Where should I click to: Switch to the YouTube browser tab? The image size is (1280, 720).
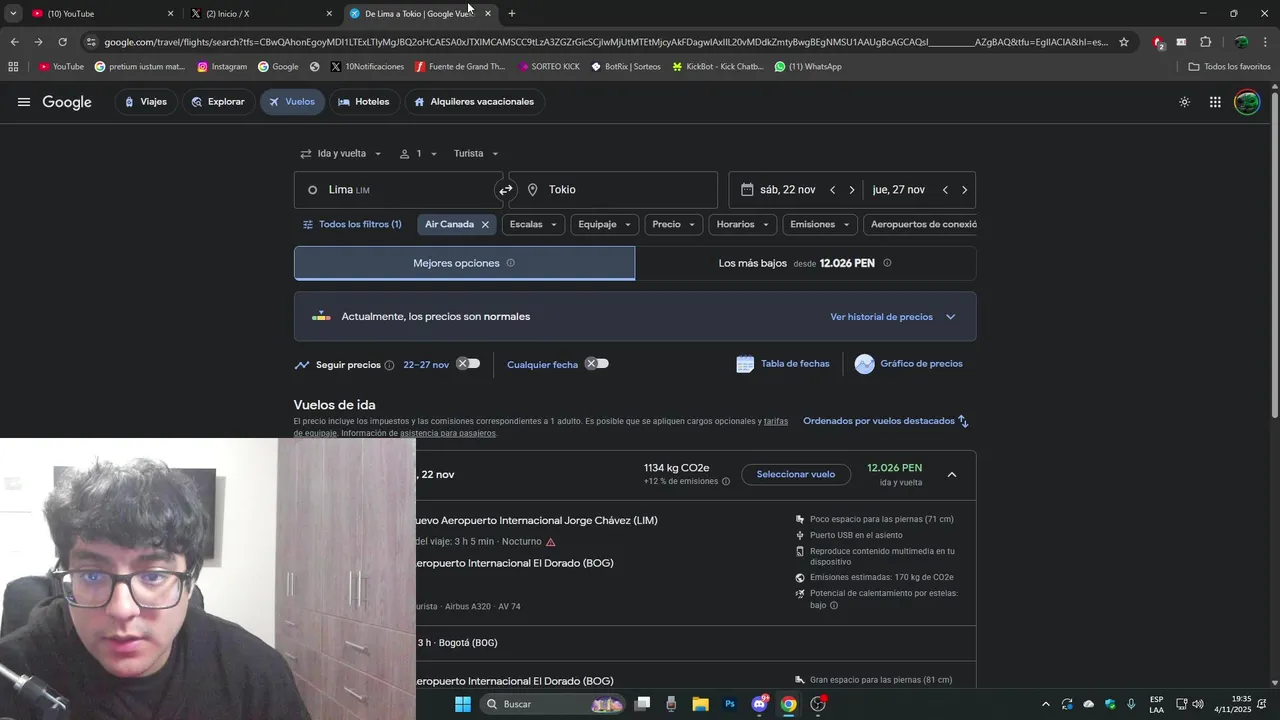[x=100, y=13]
